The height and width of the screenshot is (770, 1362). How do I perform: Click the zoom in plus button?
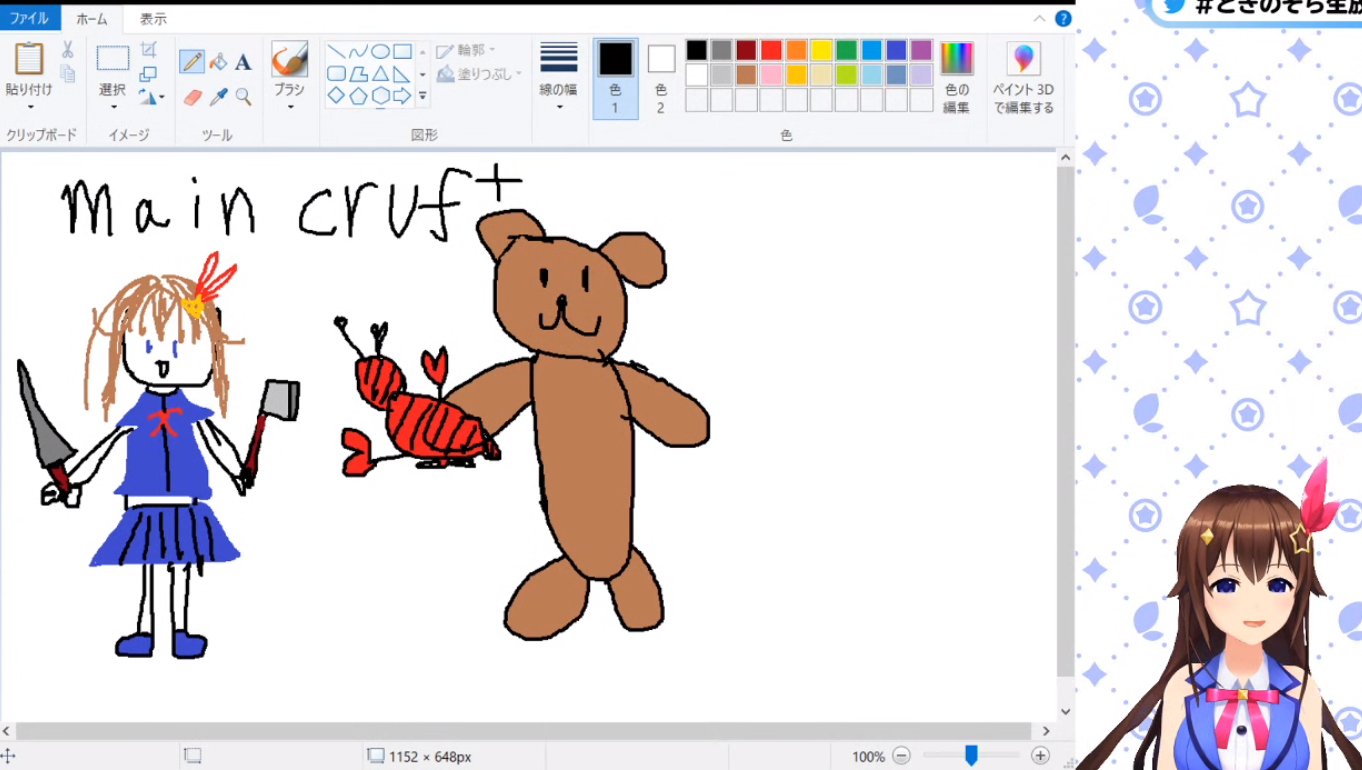1040,756
